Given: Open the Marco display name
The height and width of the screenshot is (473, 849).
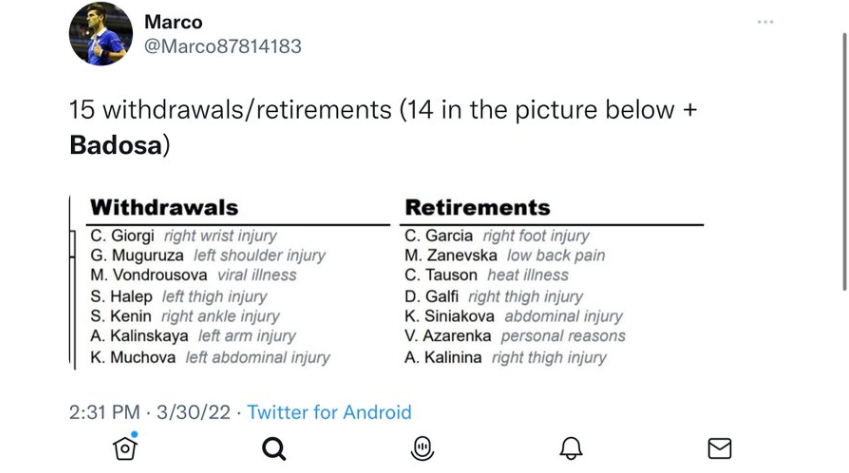Looking at the screenshot, I should [x=172, y=22].
